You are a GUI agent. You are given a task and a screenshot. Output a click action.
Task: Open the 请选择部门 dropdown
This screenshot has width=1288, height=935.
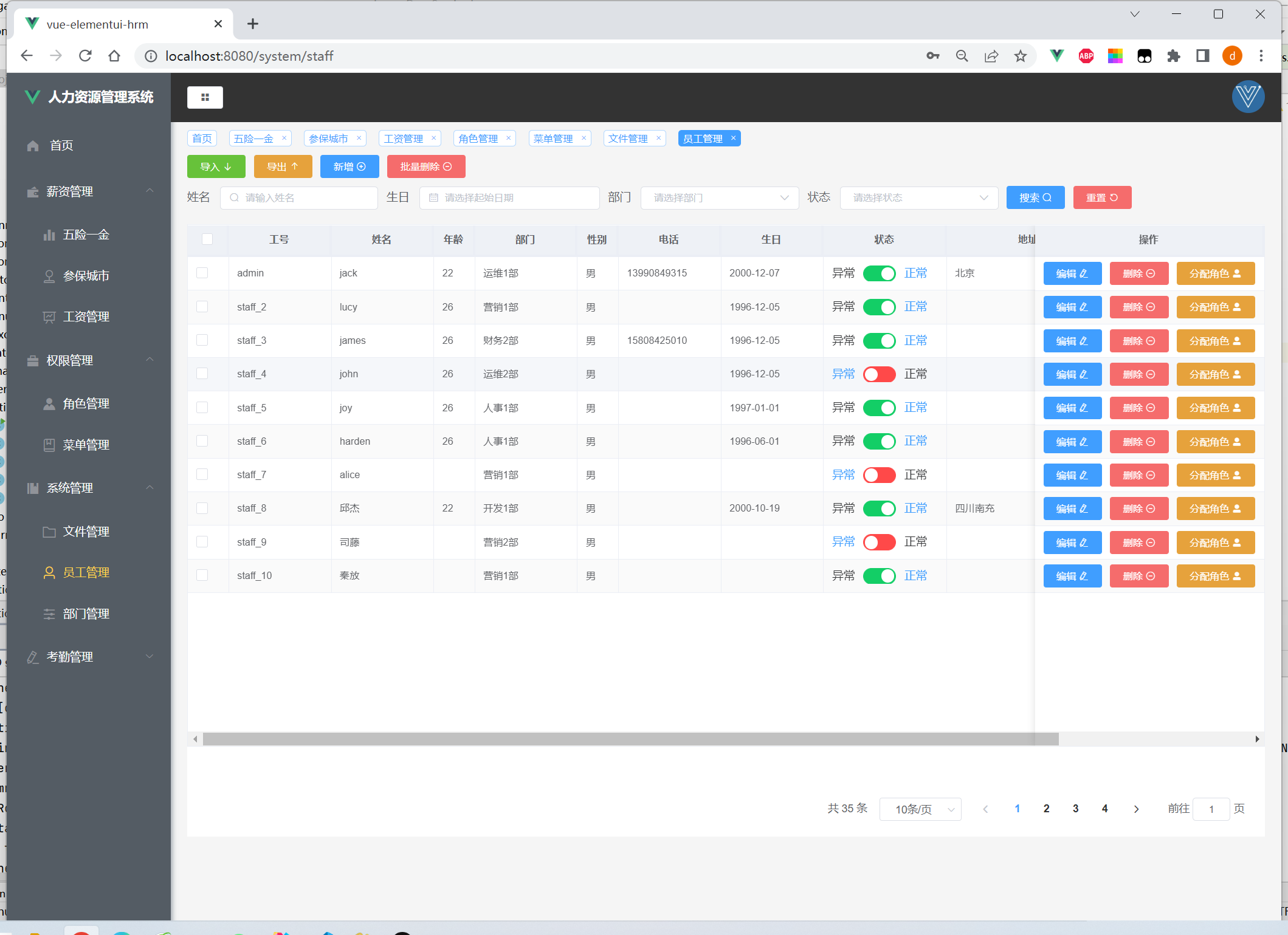point(719,197)
